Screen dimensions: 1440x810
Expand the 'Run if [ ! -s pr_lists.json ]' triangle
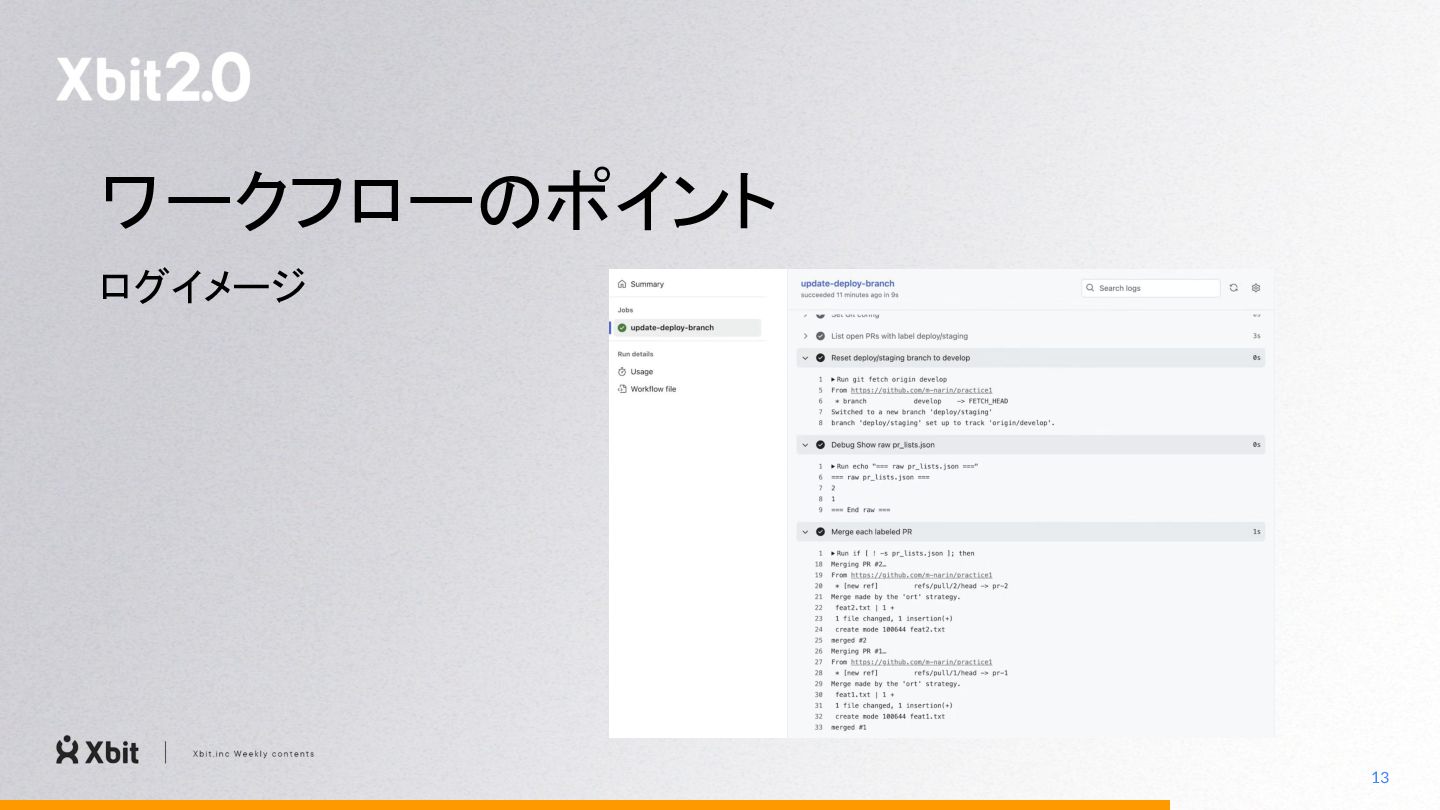[x=833, y=553]
